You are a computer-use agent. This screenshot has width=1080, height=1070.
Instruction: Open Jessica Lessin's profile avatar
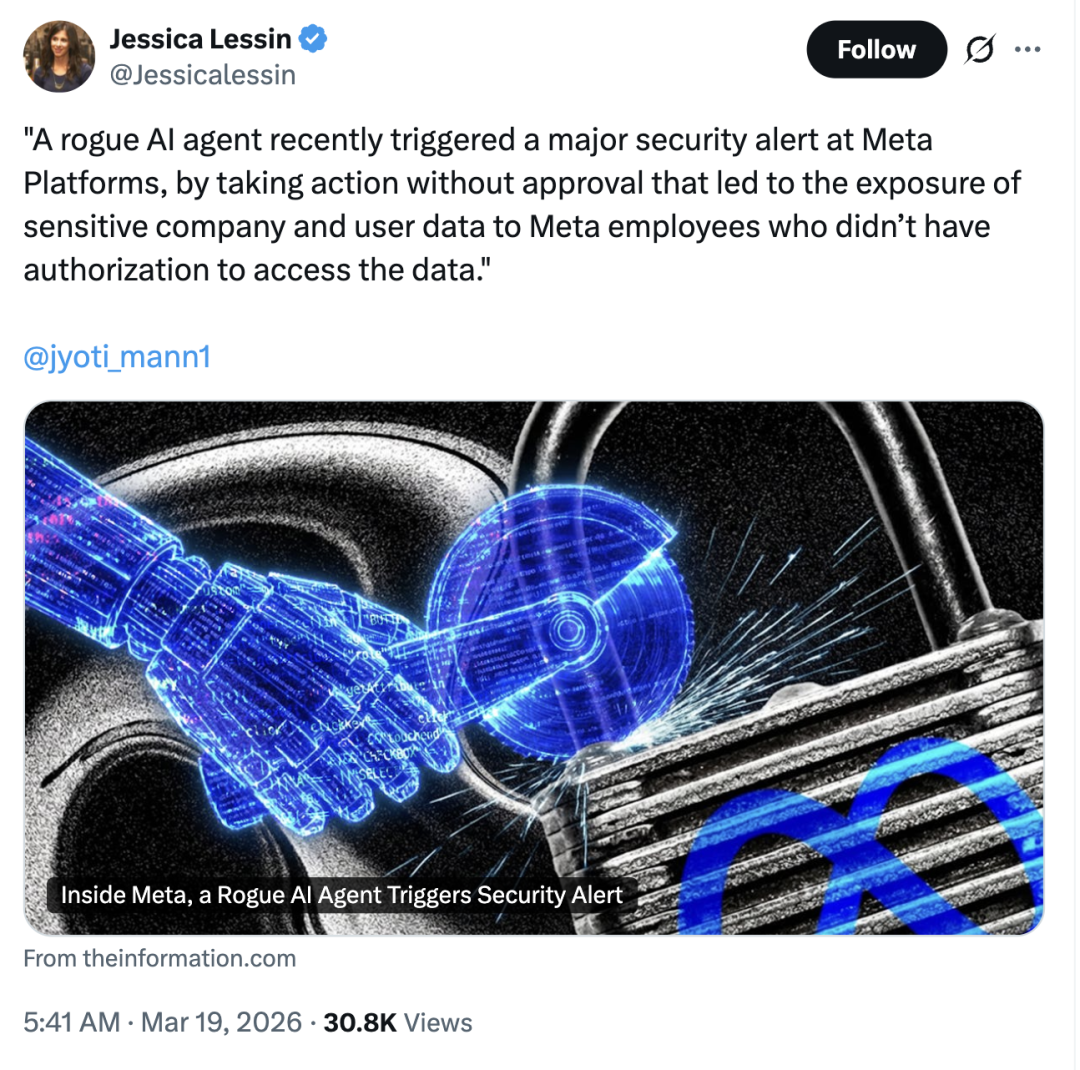[59, 57]
